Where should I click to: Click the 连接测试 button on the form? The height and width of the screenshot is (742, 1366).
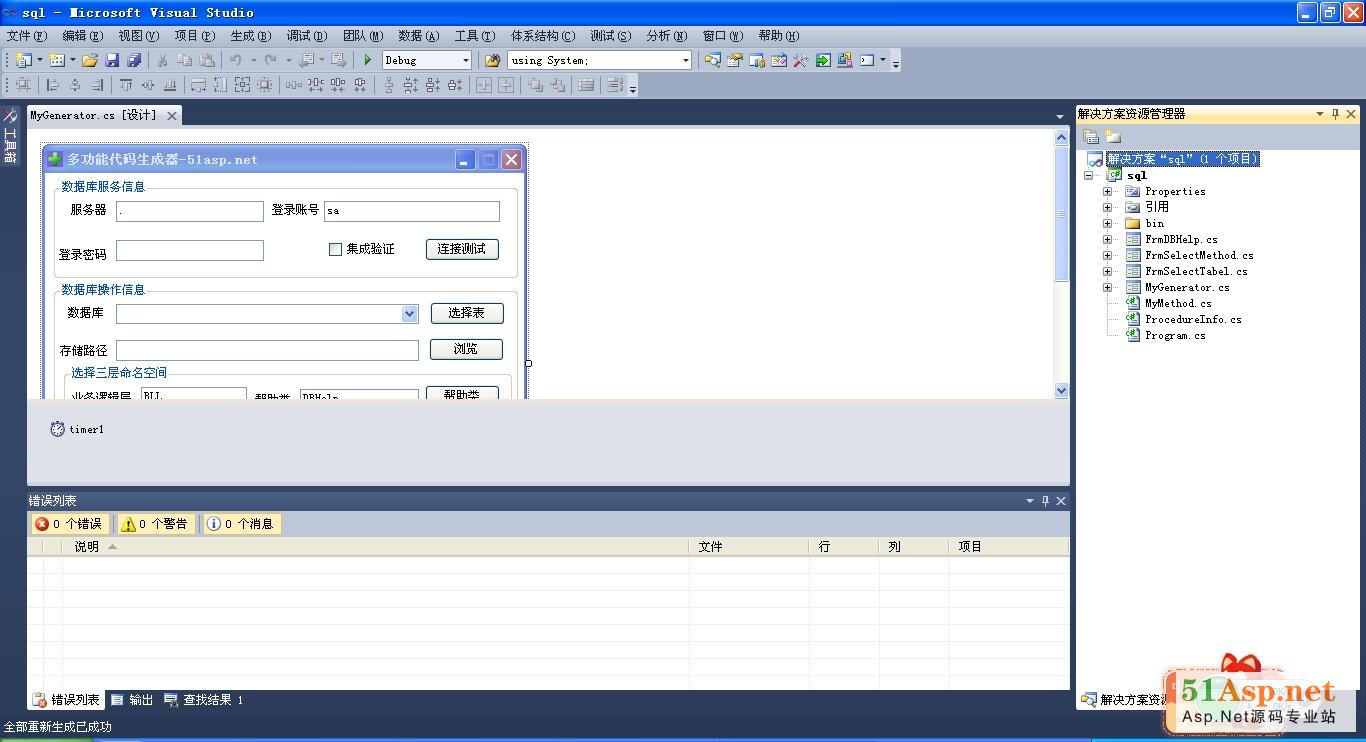[462, 249]
